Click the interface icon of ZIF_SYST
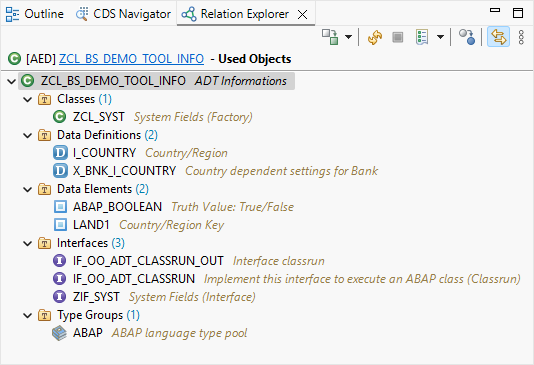Image resolution: width=534 pixels, height=365 pixels. [60, 297]
